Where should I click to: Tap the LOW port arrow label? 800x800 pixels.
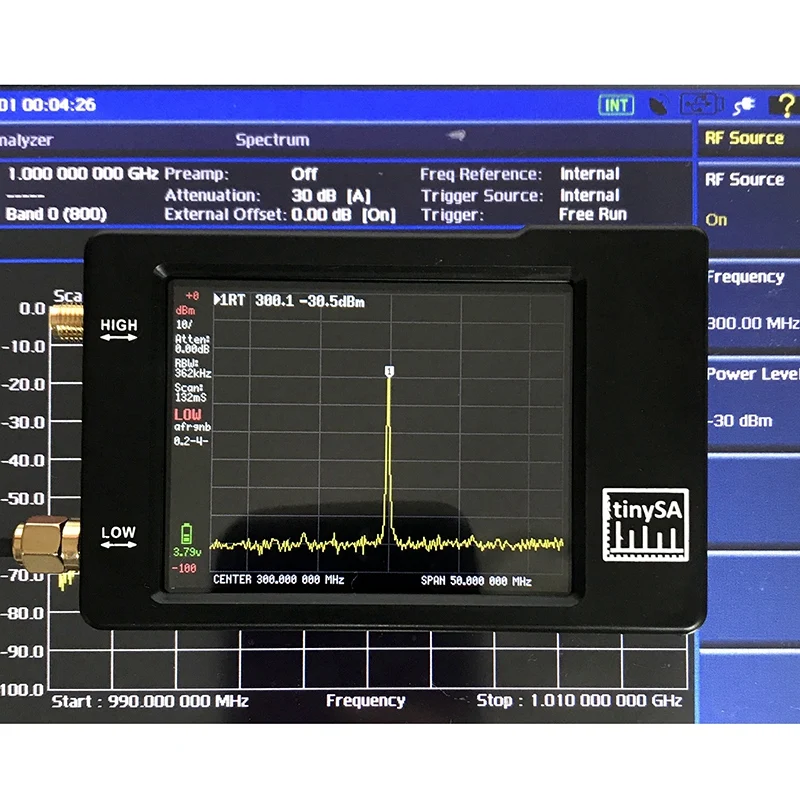118,537
